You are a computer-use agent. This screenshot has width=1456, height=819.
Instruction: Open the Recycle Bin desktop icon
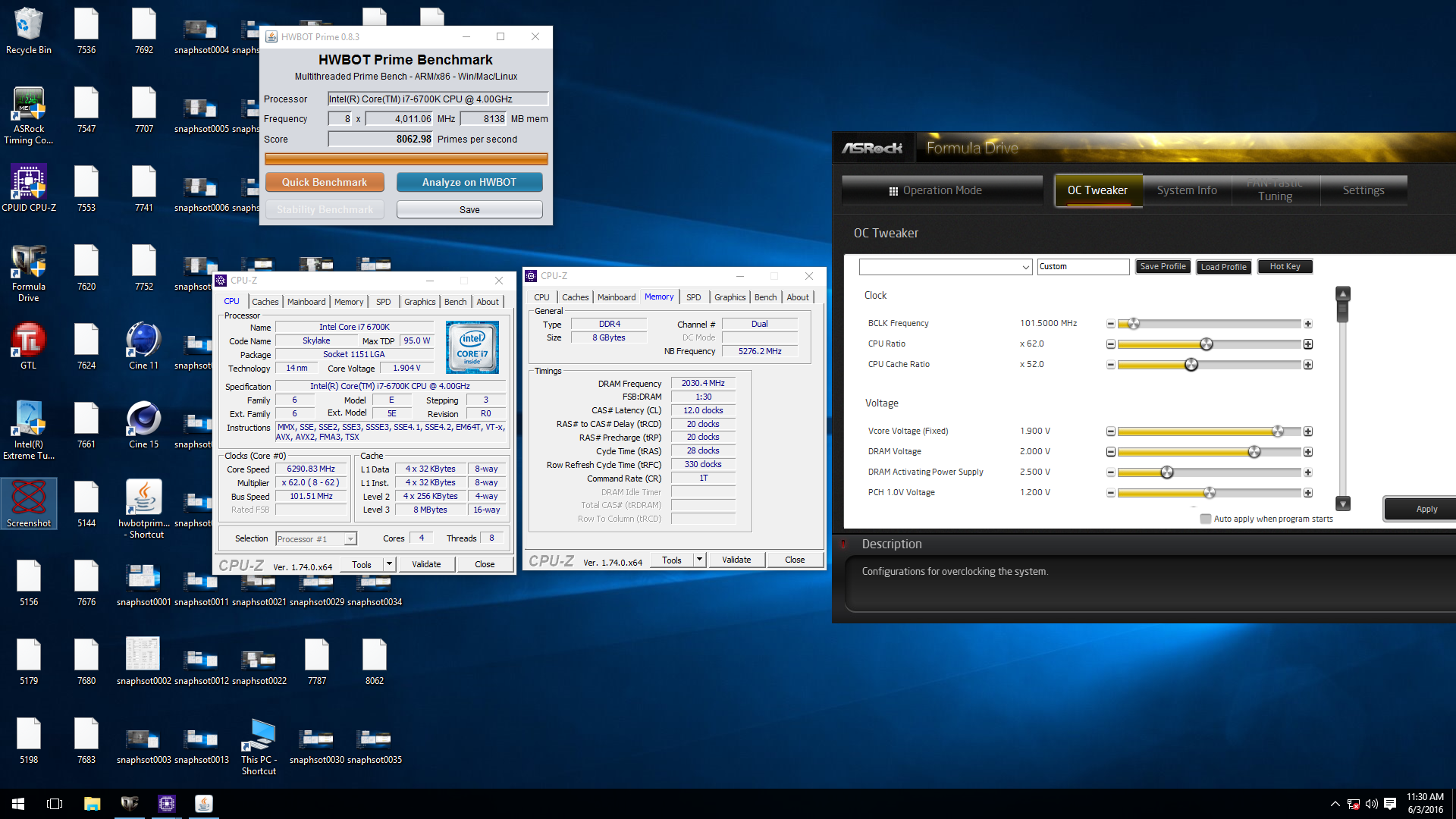point(29,31)
